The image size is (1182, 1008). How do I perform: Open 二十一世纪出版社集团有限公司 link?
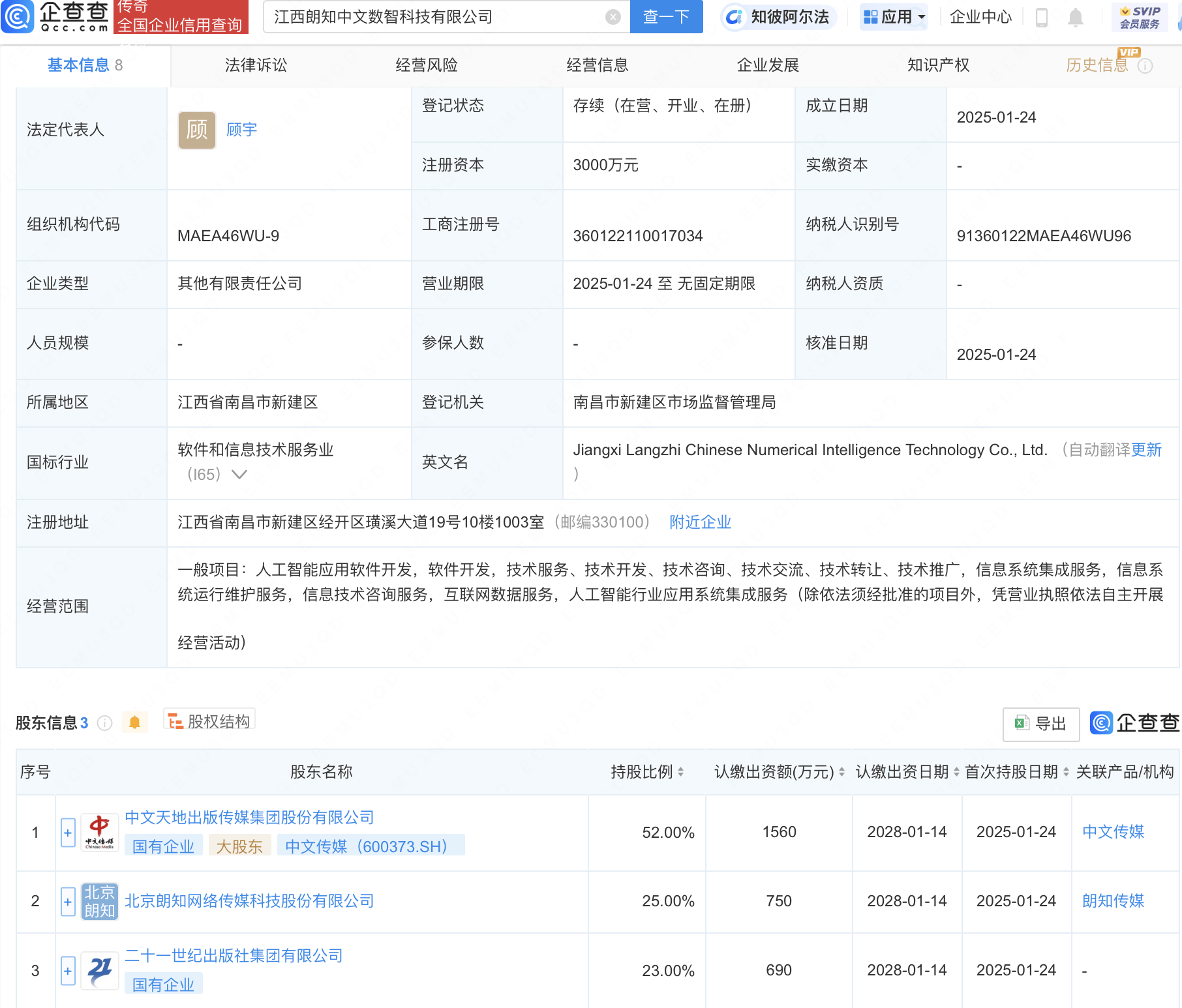[234, 956]
